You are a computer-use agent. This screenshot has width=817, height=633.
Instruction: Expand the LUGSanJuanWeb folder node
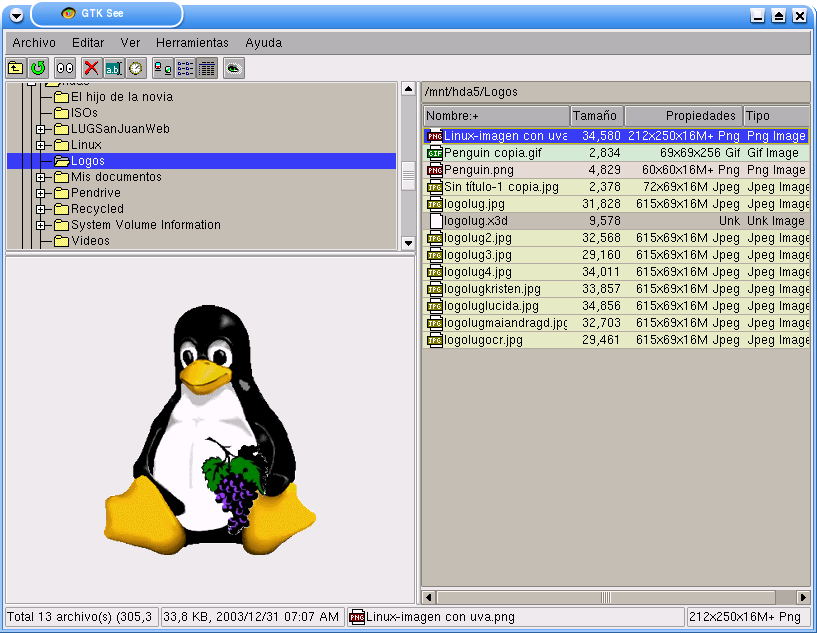pyautogui.click(x=41, y=129)
